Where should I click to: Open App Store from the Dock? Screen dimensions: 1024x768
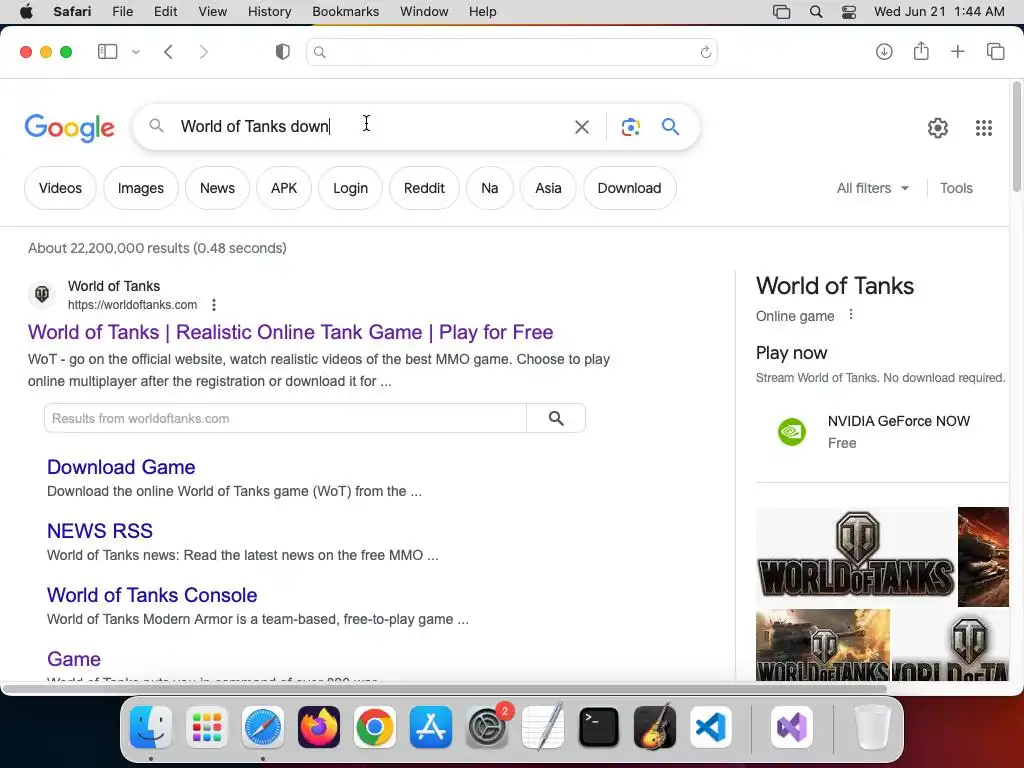tap(431, 727)
